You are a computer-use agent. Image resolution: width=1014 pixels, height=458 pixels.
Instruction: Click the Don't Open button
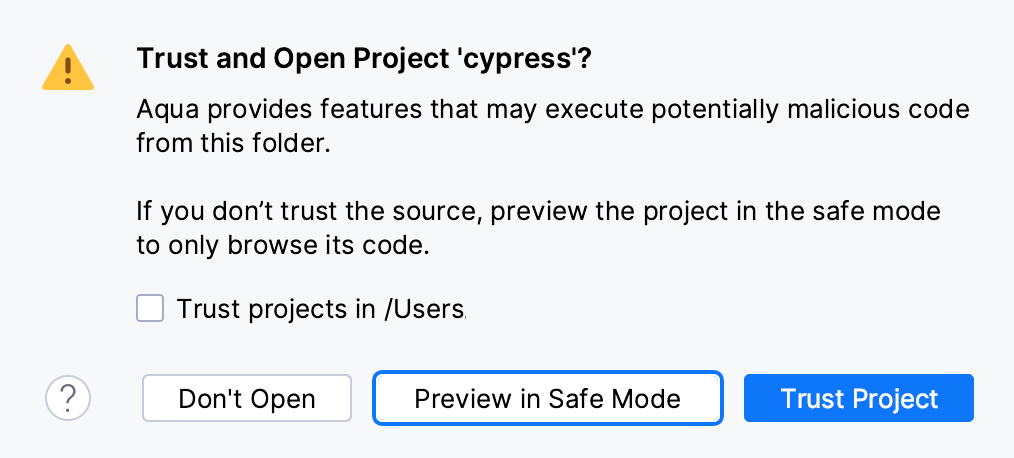(x=247, y=399)
